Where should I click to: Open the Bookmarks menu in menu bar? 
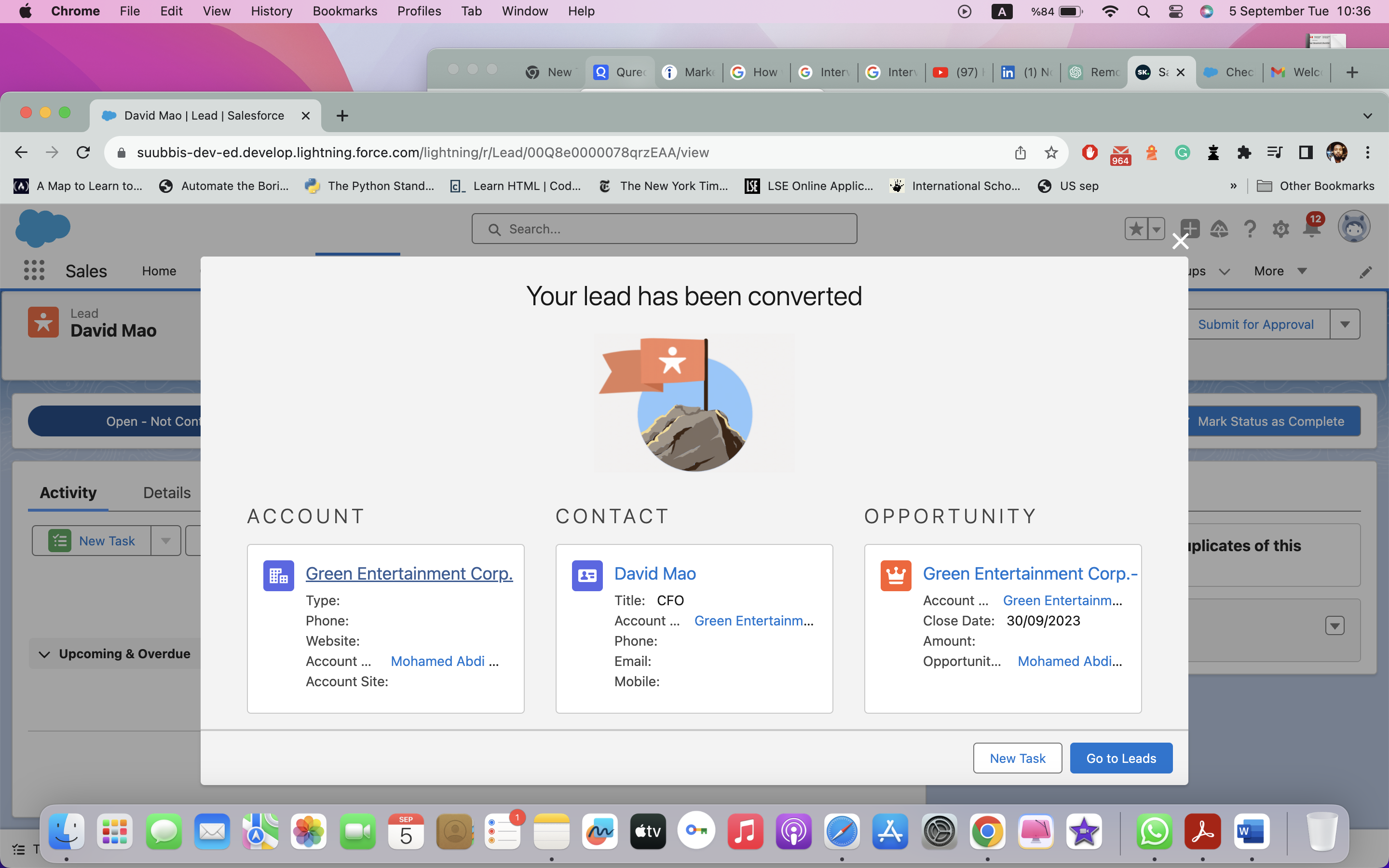point(344,12)
